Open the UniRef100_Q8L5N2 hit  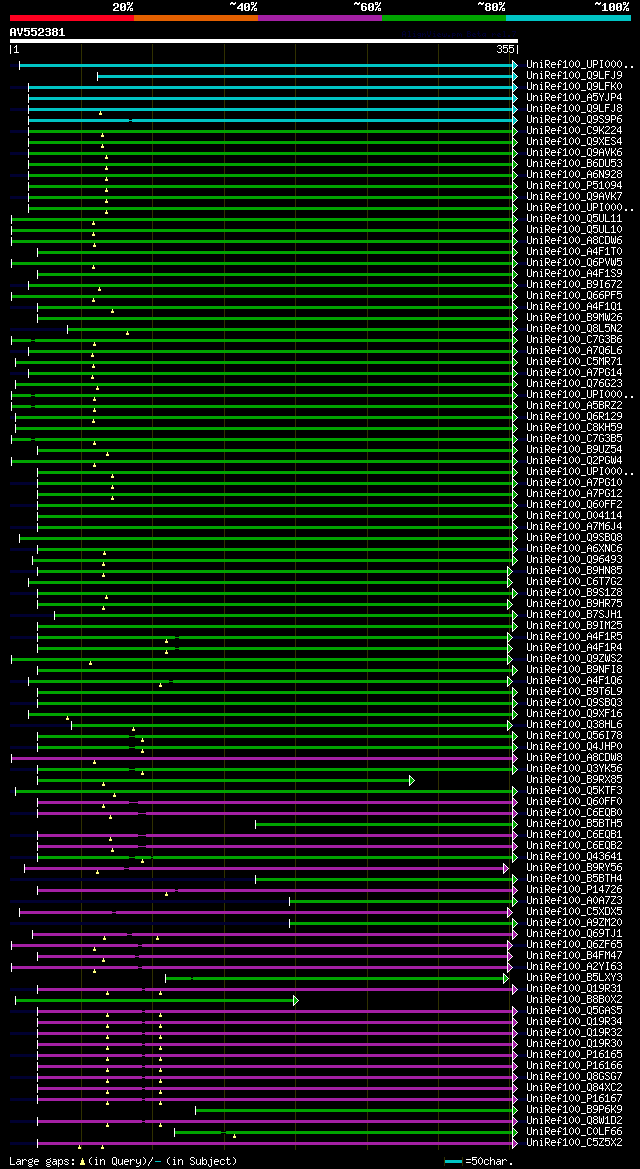(x=574, y=328)
